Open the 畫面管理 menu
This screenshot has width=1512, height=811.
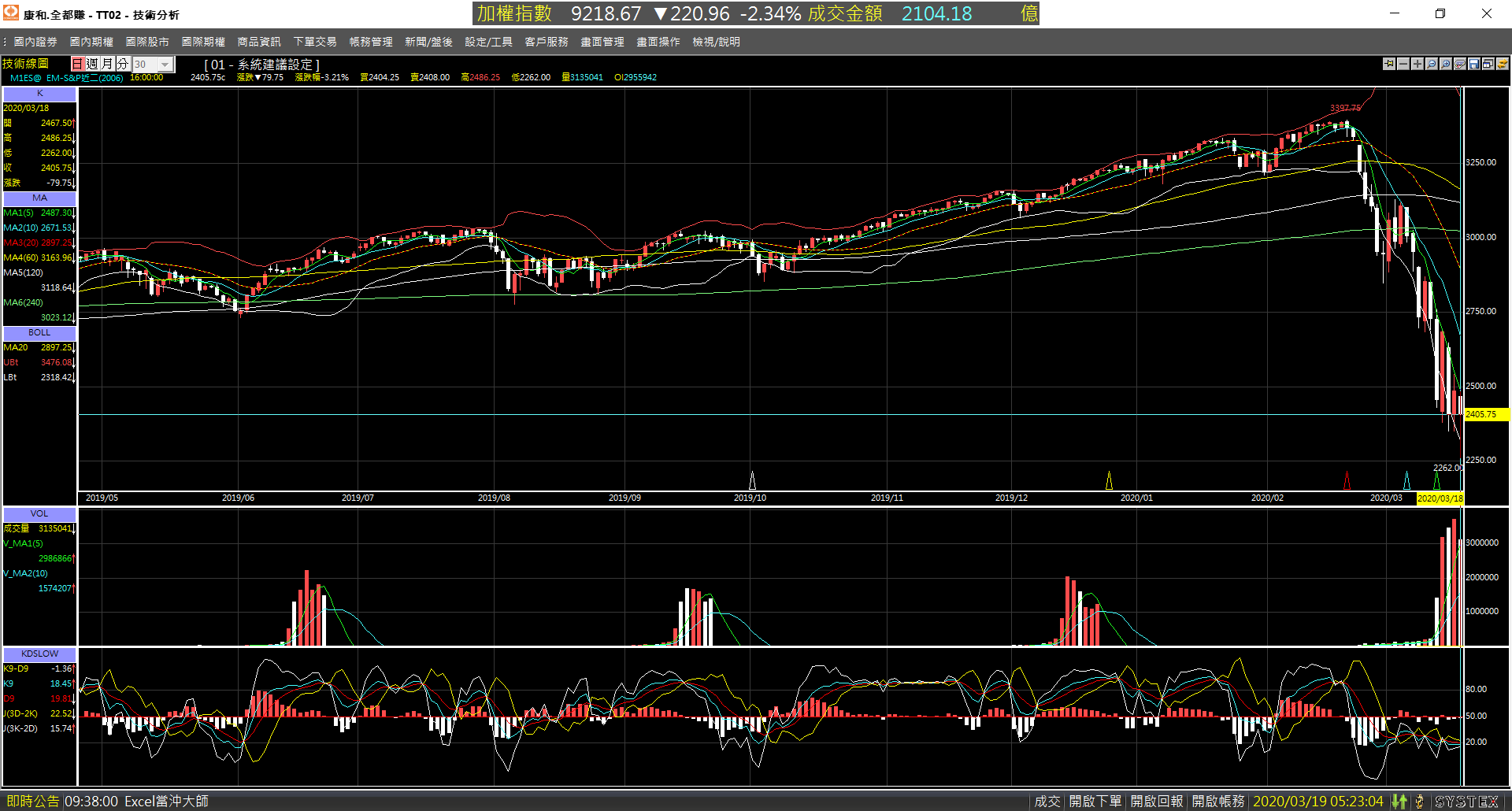click(x=602, y=42)
